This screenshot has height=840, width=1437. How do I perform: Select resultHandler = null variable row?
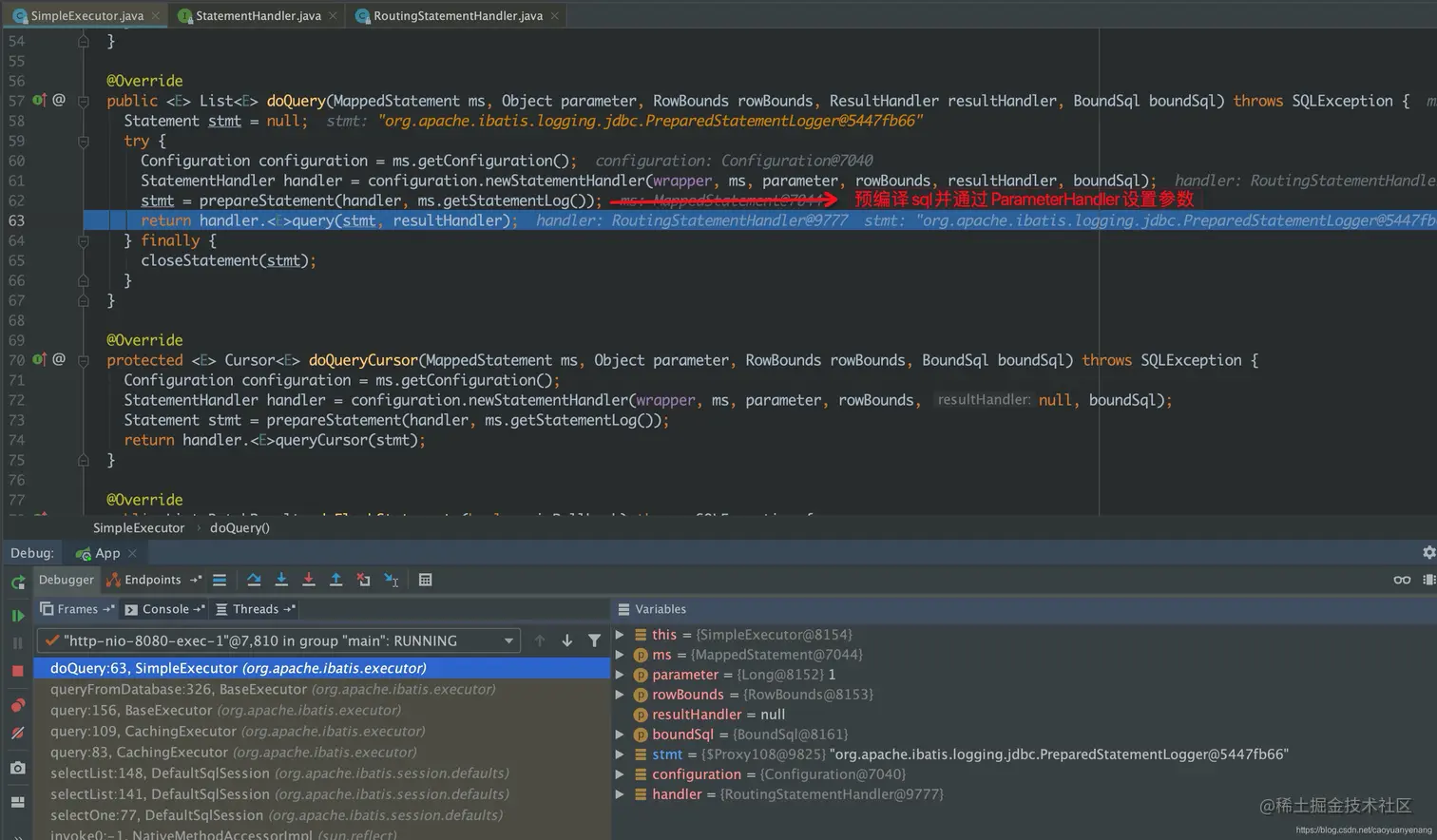pos(1025,715)
